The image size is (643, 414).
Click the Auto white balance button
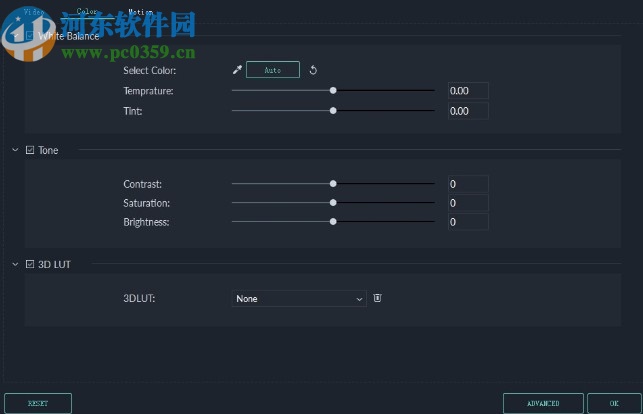273,70
